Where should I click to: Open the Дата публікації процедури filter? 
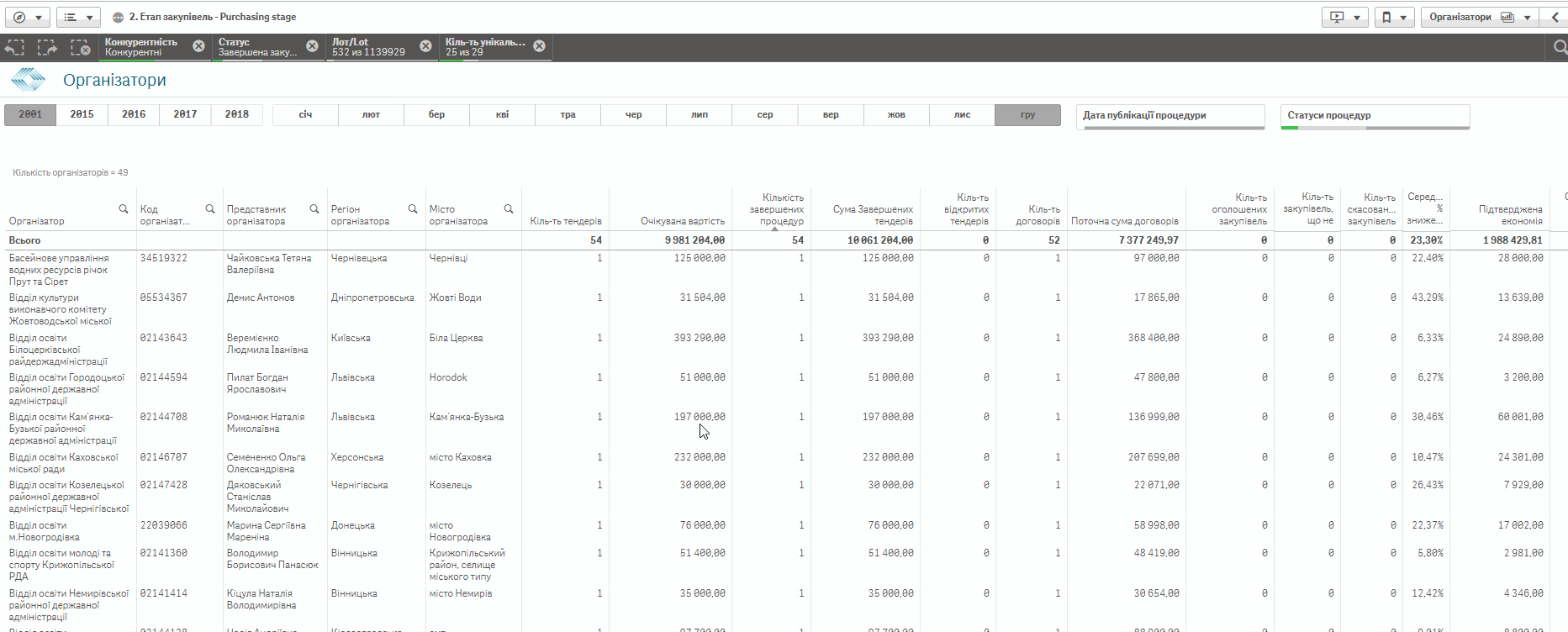coord(1169,115)
